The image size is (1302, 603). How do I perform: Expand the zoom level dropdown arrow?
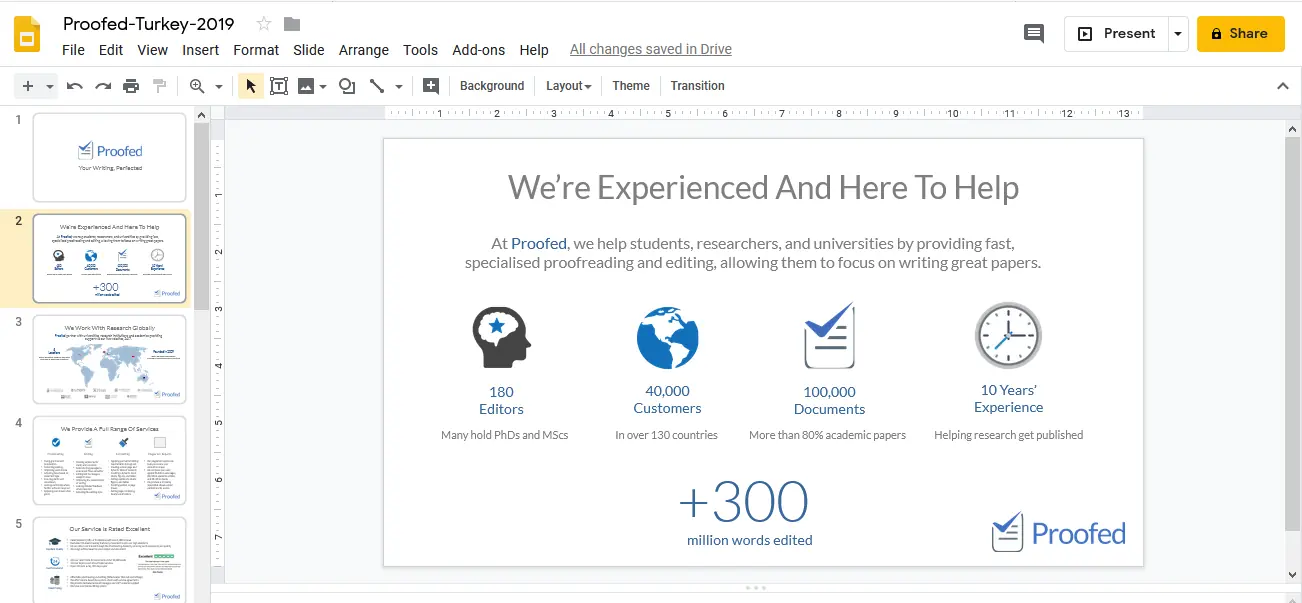[x=219, y=87]
